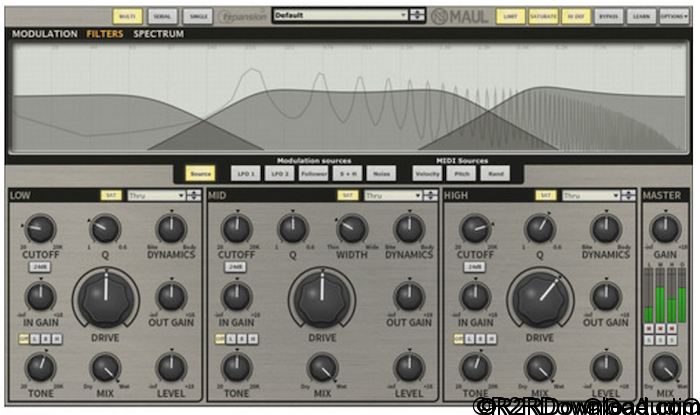Click the LOW band 24dB slope button
The width and height of the screenshot is (700, 415).
pyautogui.click(x=39, y=267)
